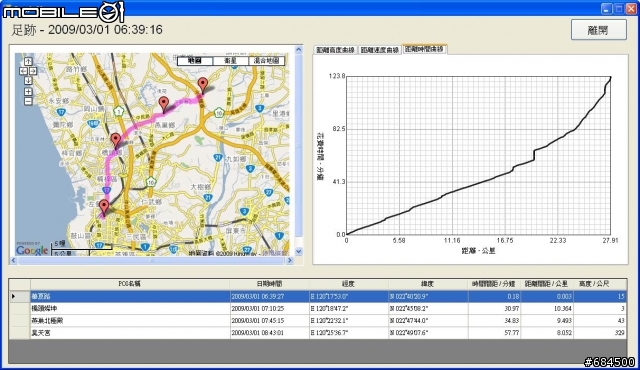Image resolution: width=640 pixels, height=370 pixels.
Task: Switch the map to 地圖 view
Action: [x=195, y=61]
